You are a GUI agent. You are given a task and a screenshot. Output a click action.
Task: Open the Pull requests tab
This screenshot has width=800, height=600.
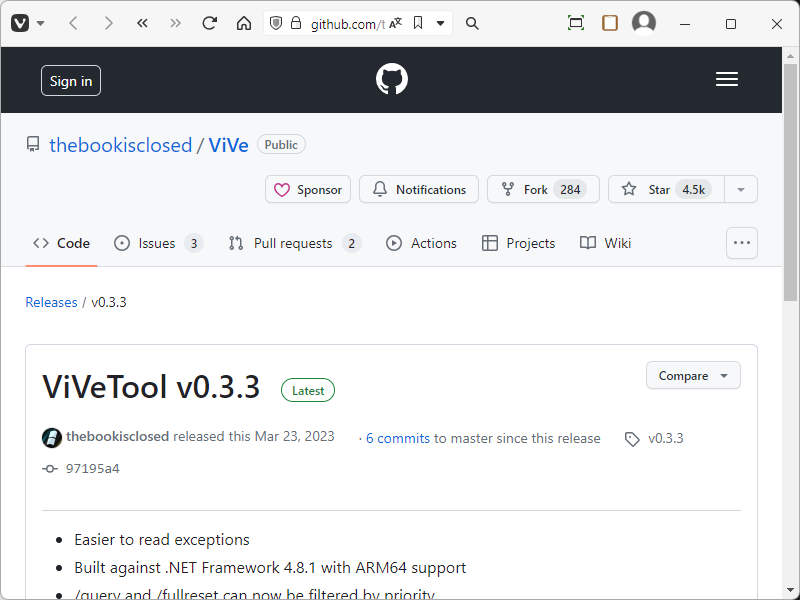click(x=295, y=243)
